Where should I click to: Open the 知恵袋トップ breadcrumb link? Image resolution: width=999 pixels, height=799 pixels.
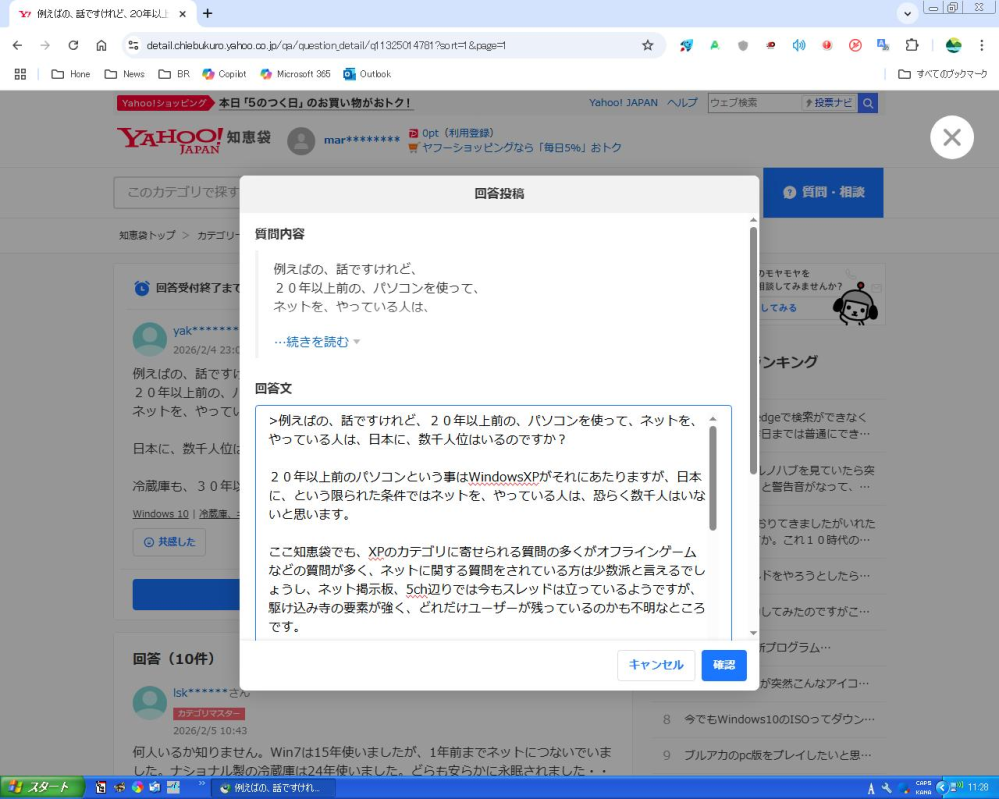[x=147, y=235]
